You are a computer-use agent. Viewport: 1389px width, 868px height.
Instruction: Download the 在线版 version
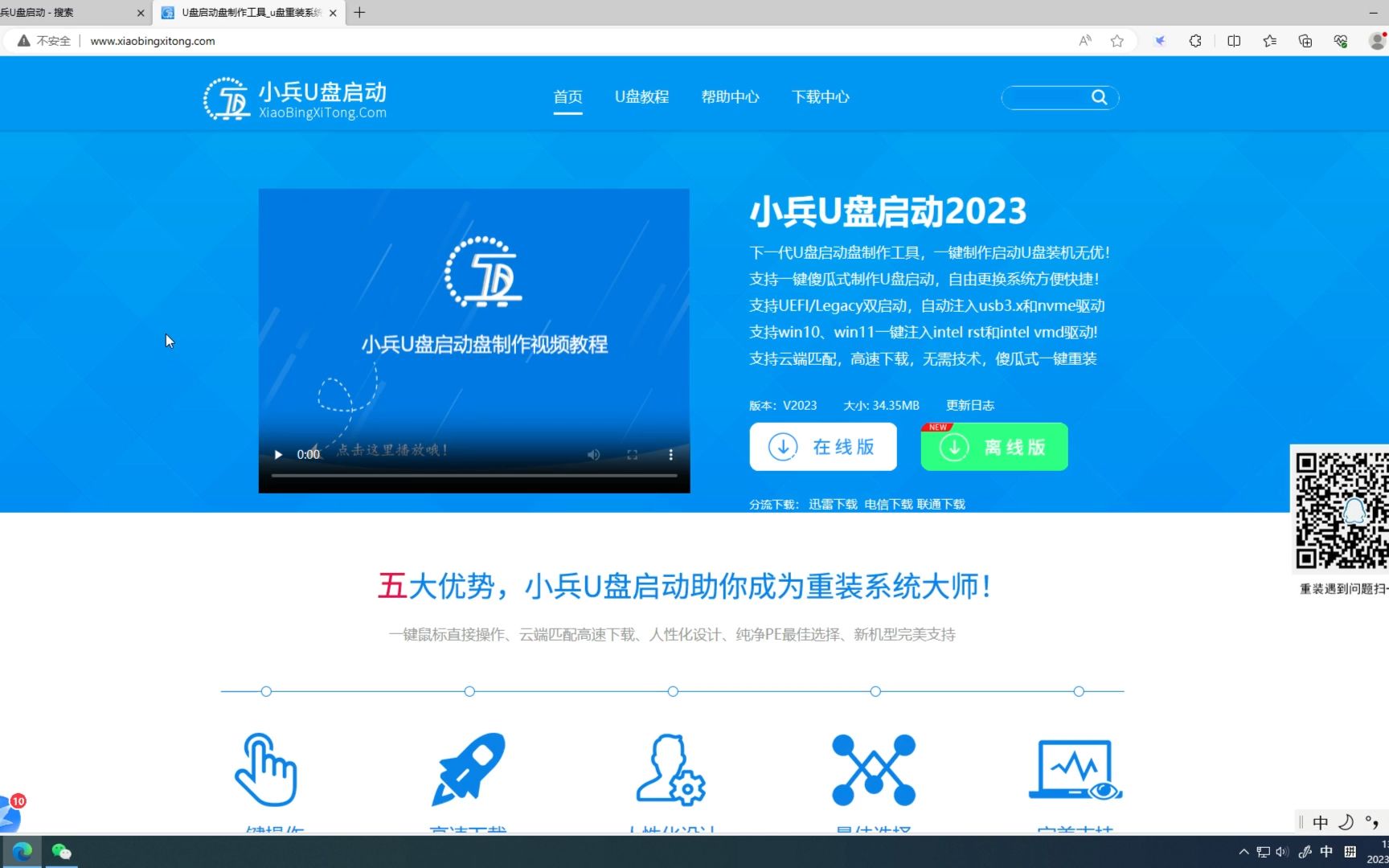823,447
